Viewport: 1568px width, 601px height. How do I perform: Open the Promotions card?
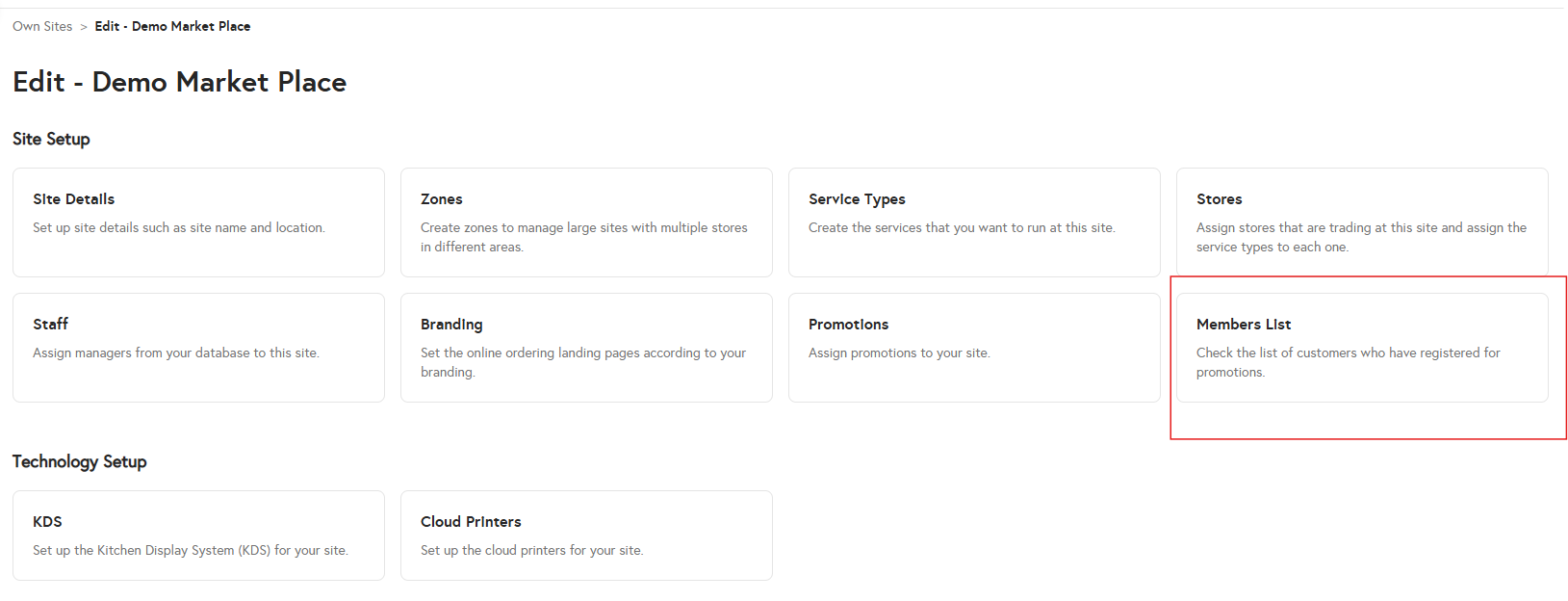[x=974, y=347]
